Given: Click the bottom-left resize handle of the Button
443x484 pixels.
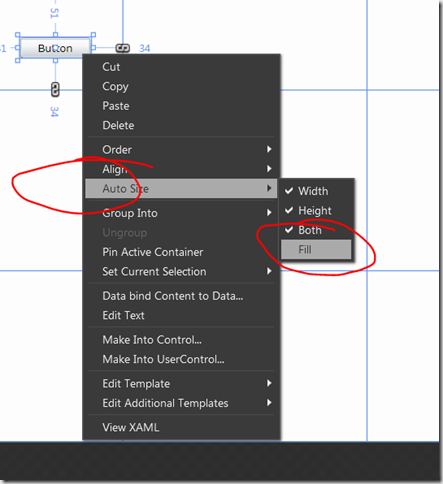Looking at the screenshot, I should (x=18, y=60).
